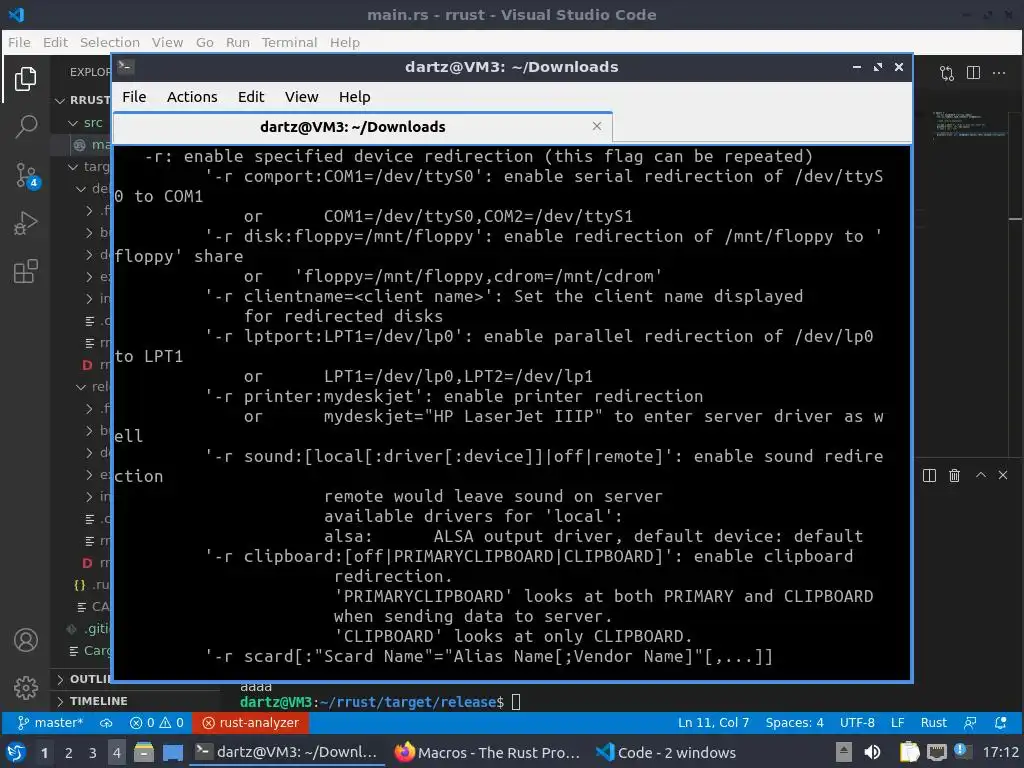Switch to workspace 3
The width and height of the screenshot is (1024, 768).
93,752
